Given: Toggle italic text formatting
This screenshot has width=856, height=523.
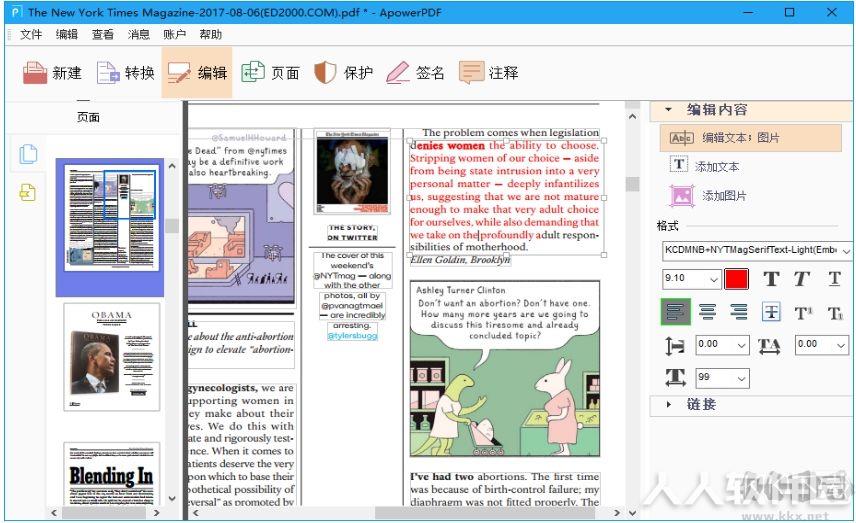Looking at the screenshot, I should 801,279.
